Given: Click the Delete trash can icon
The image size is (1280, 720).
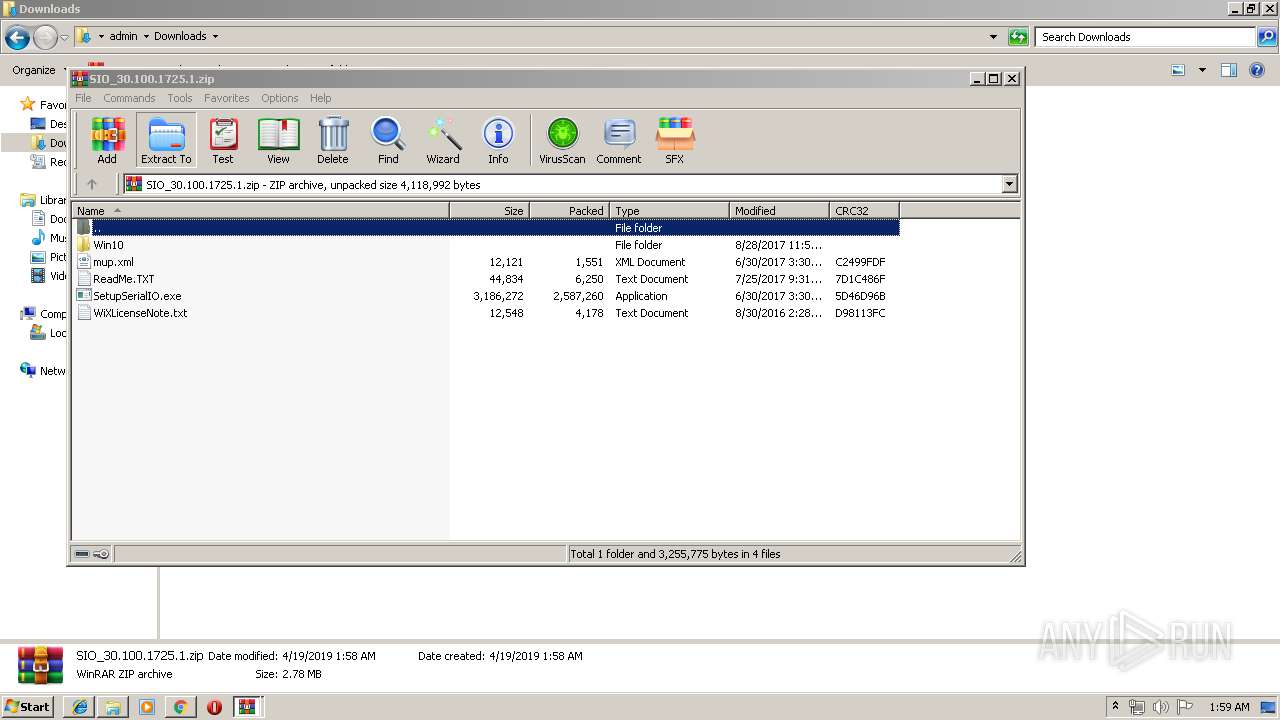Looking at the screenshot, I should pyautogui.click(x=333, y=140).
